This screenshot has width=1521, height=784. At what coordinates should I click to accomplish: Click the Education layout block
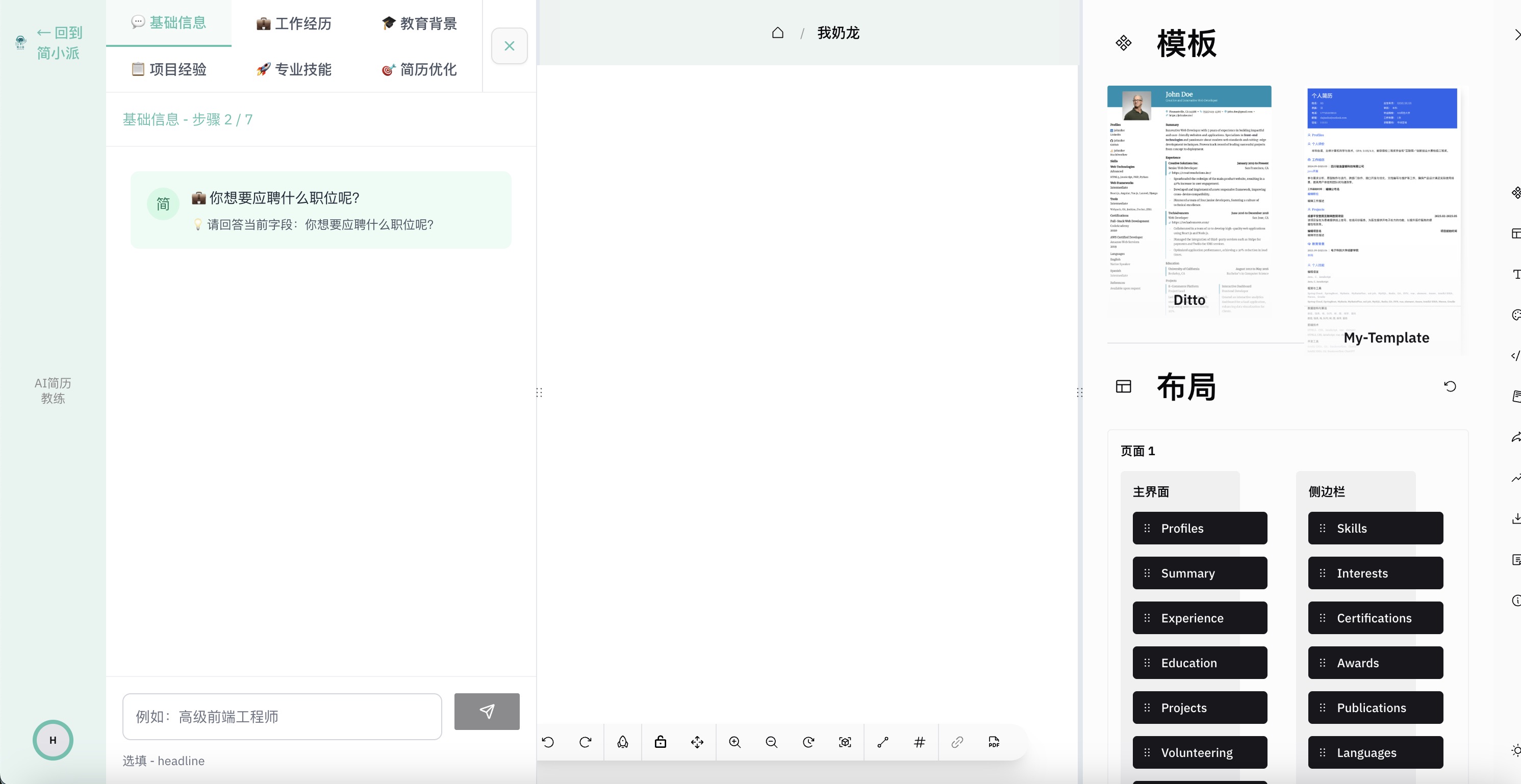click(1200, 663)
